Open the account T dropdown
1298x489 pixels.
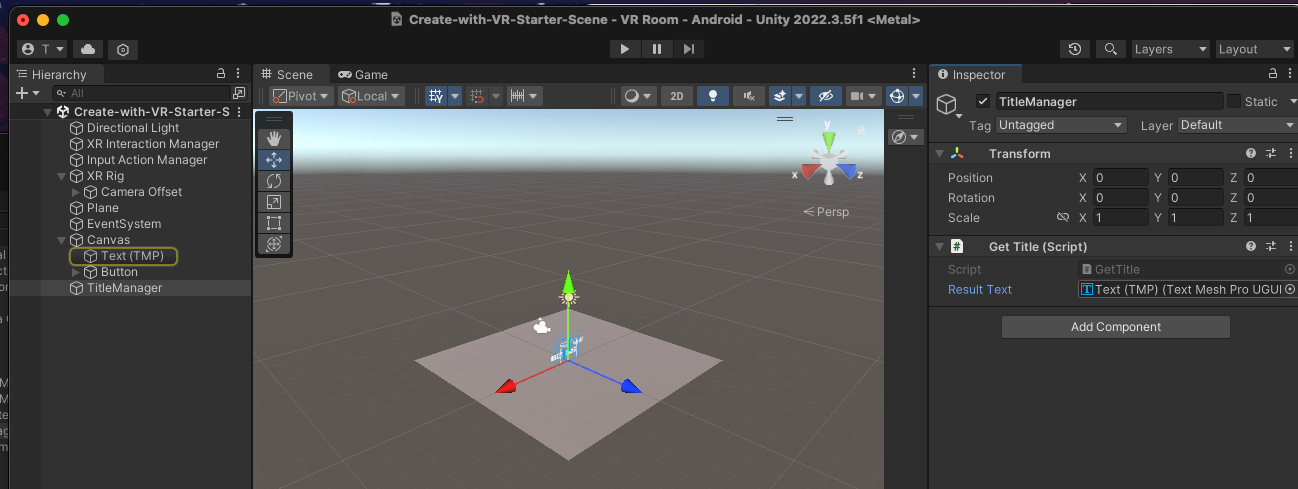click(42, 49)
